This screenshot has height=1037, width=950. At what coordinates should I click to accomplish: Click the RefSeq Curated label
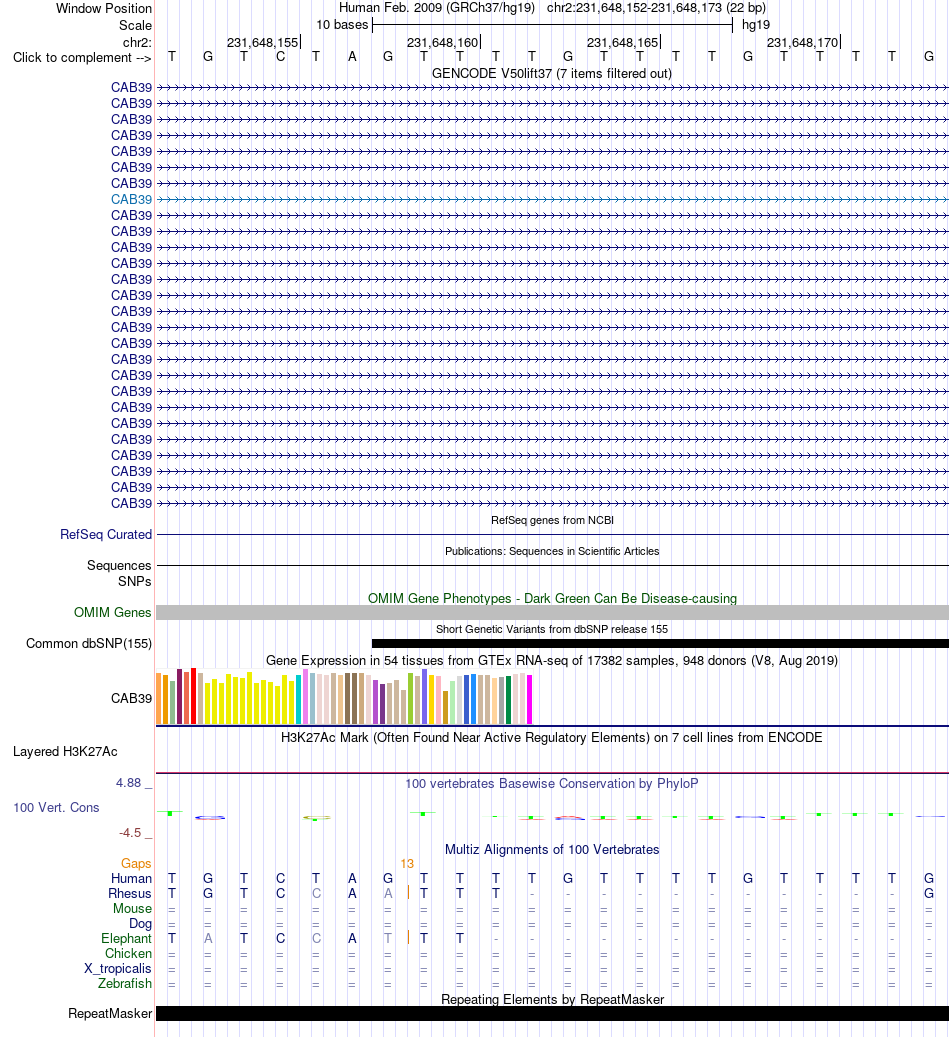[x=106, y=534]
